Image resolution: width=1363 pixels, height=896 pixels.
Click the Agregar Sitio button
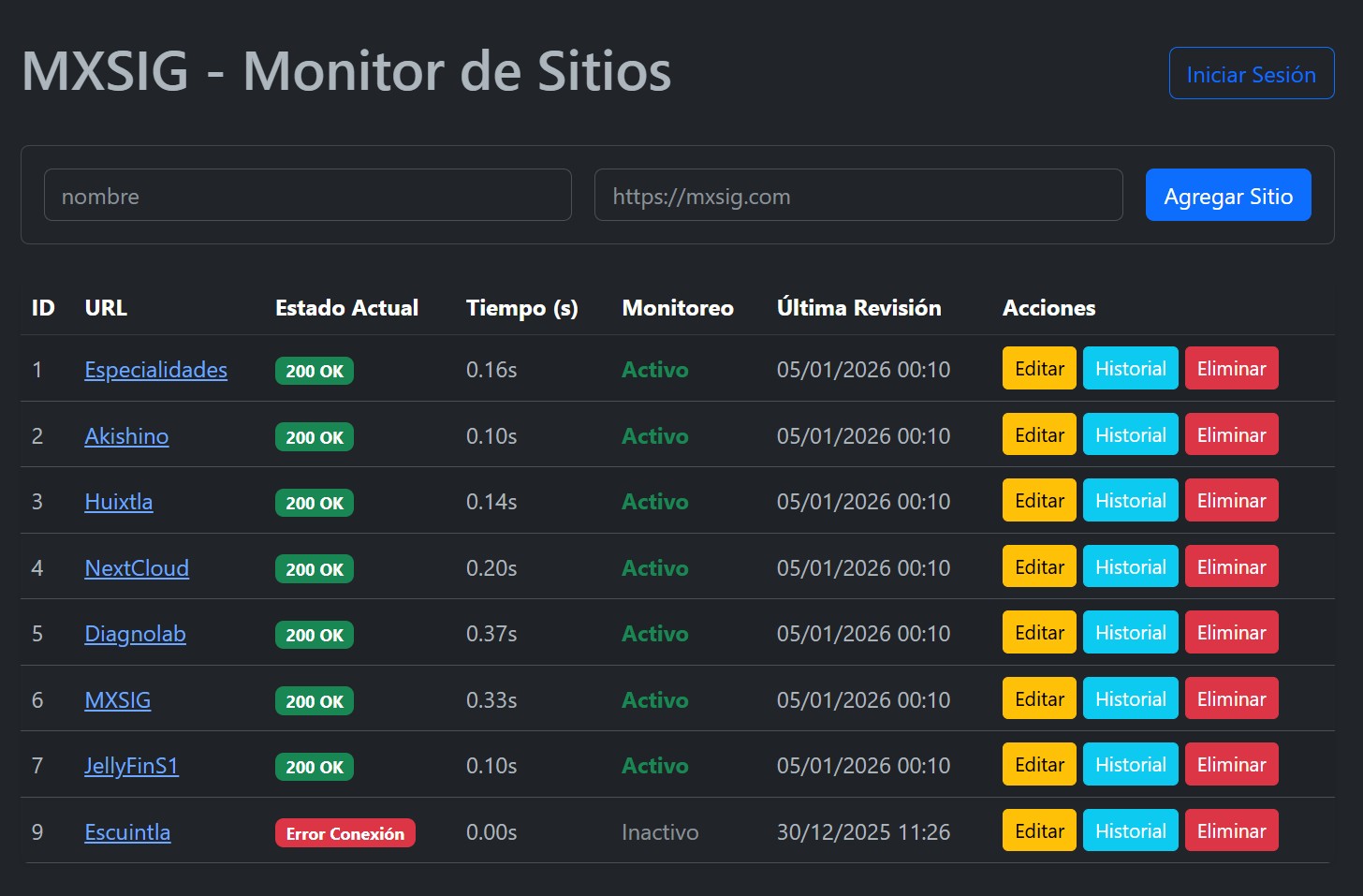click(1228, 195)
